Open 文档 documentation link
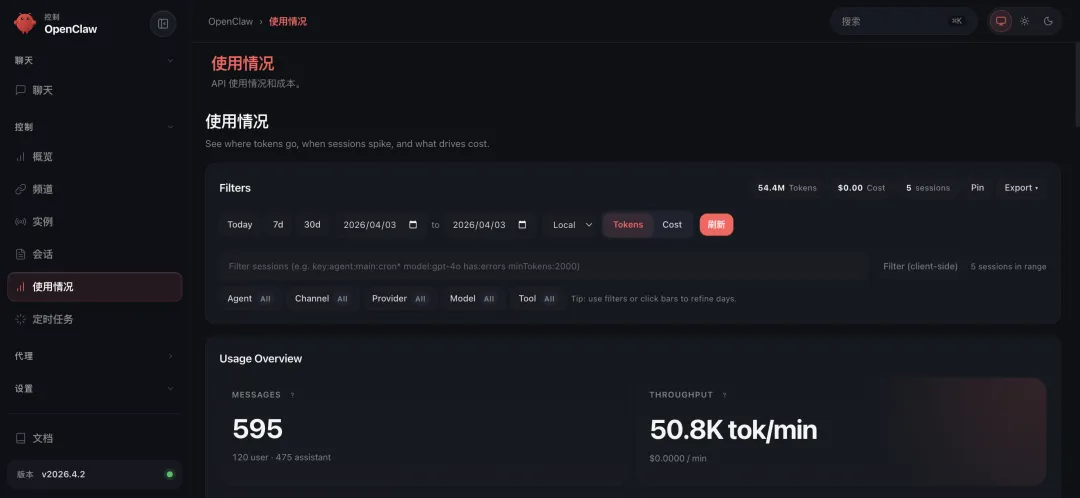The image size is (1080, 498). 42,438
